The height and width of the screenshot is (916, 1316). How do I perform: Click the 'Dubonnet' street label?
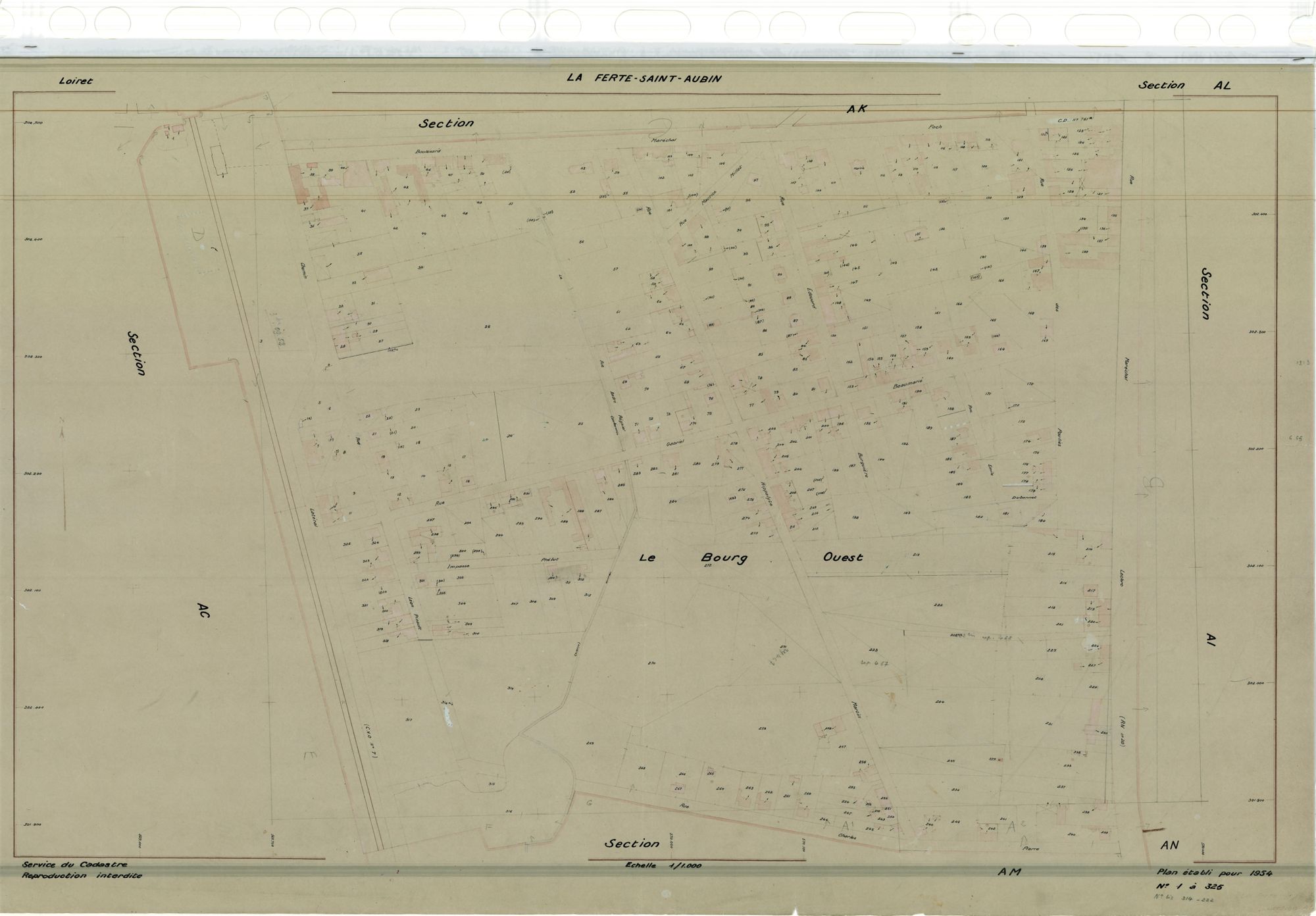point(1024,498)
